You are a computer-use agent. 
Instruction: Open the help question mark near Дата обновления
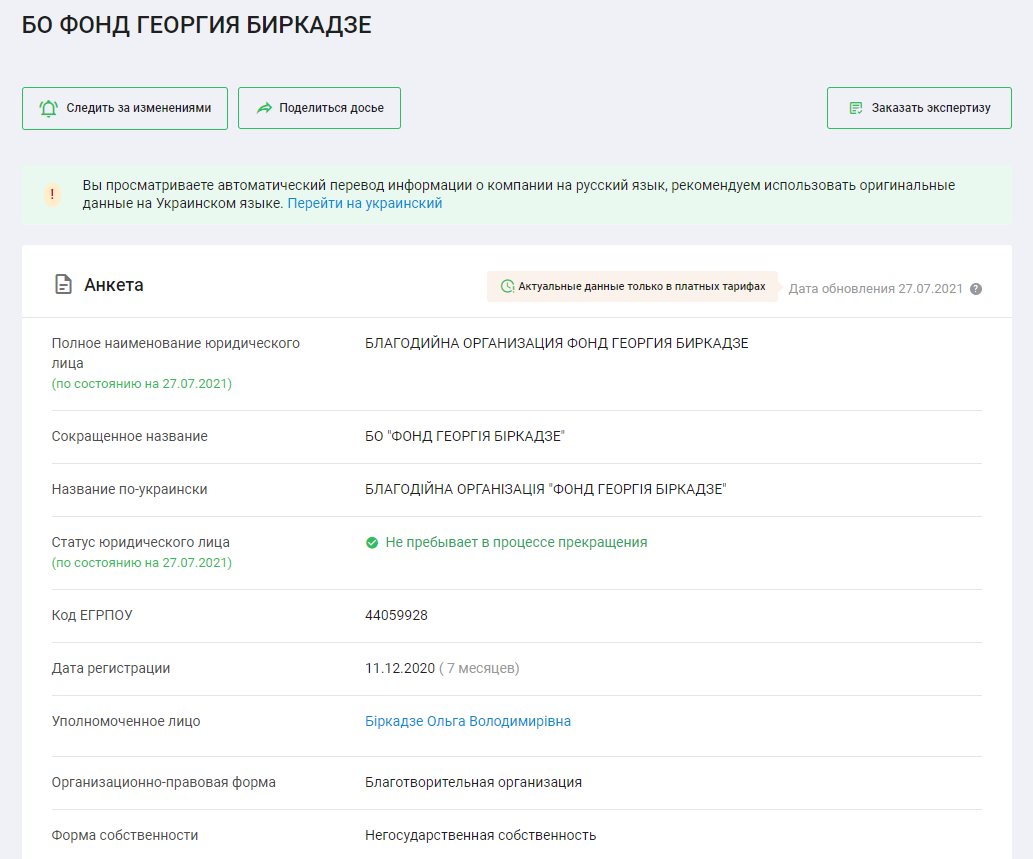(x=976, y=289)
